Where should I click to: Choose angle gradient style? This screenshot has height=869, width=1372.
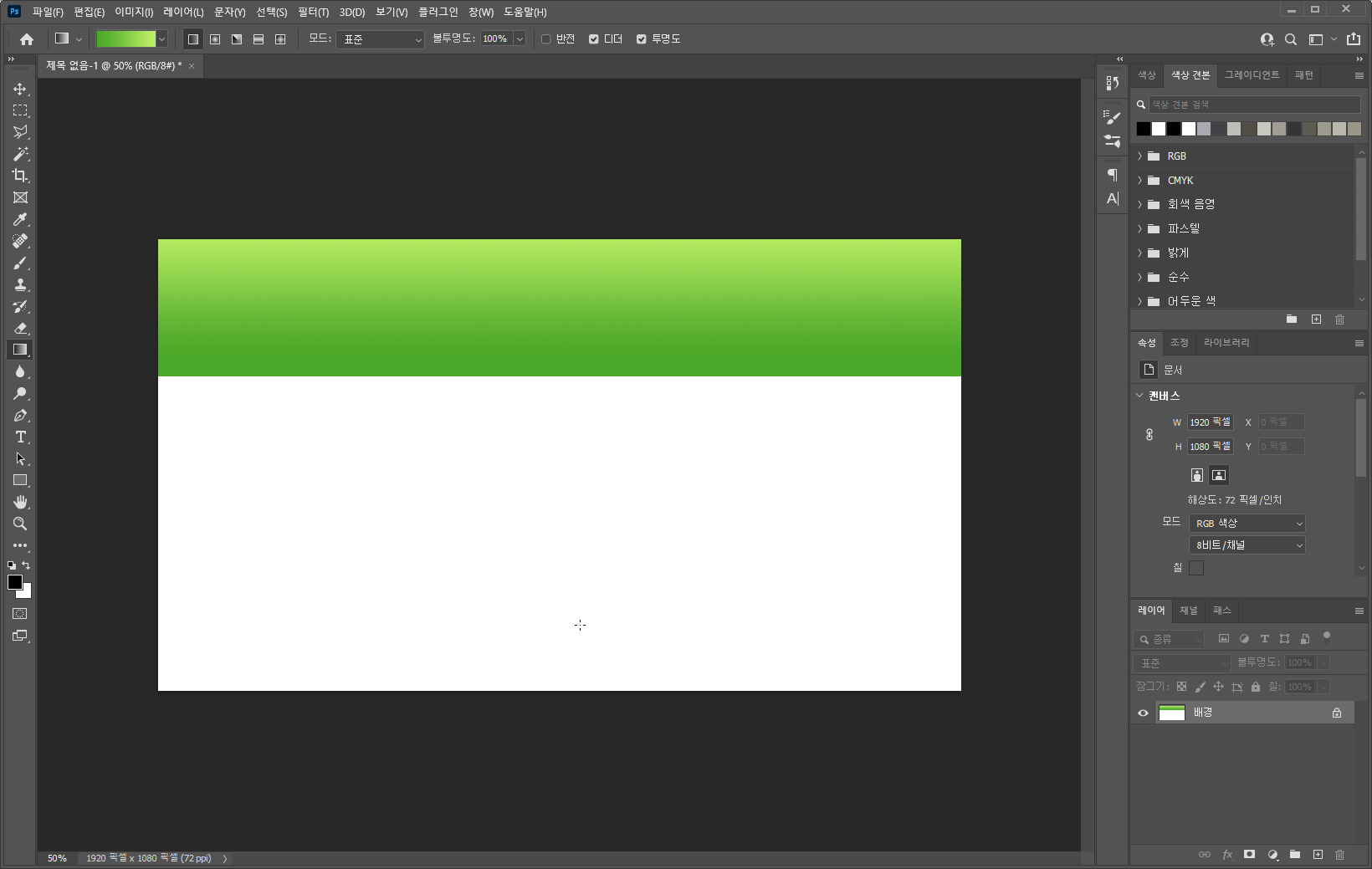[237, 39]
